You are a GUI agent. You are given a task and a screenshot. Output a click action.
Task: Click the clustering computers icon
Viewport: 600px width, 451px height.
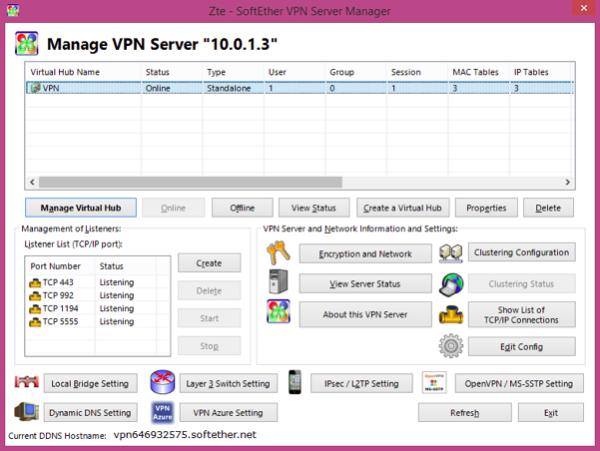click(x=451, y=253)
